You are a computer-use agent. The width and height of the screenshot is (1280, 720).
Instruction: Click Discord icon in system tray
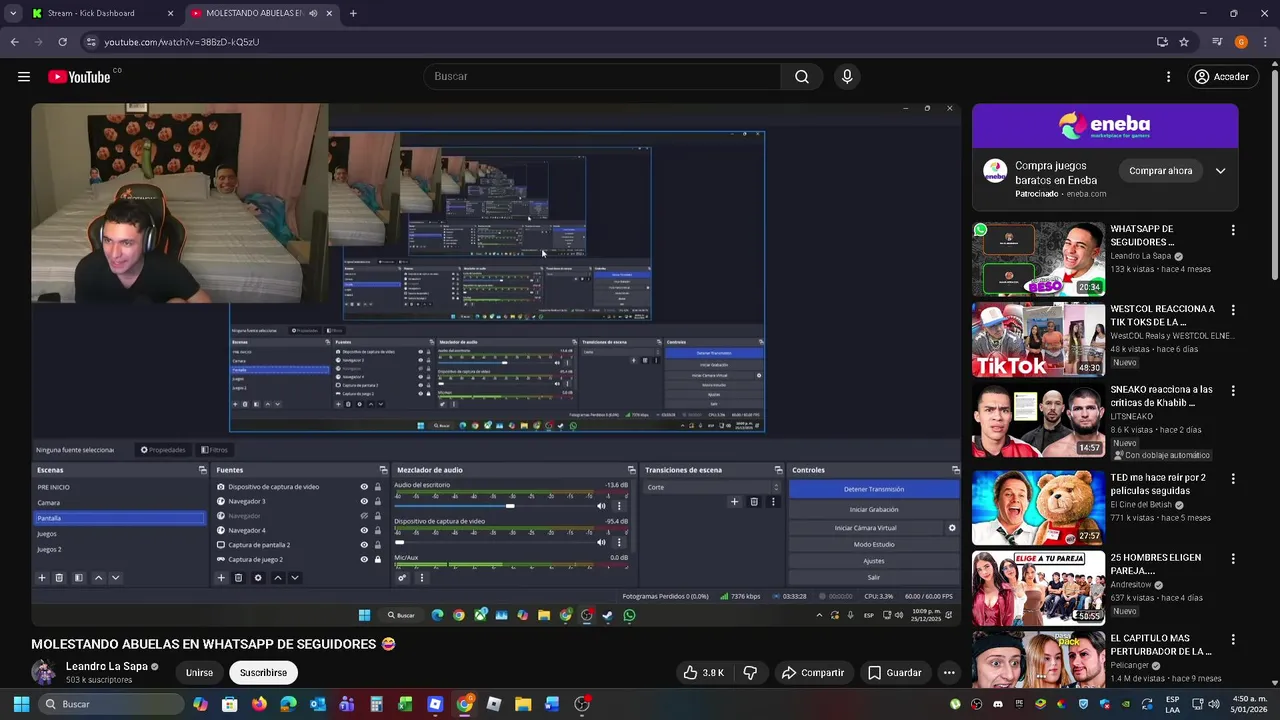pos(998,704)
